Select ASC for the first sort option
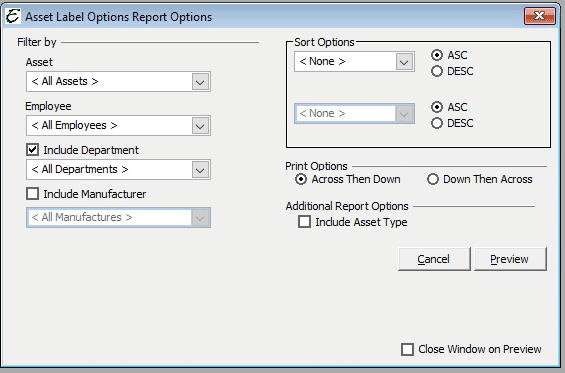 click(437, 55)
